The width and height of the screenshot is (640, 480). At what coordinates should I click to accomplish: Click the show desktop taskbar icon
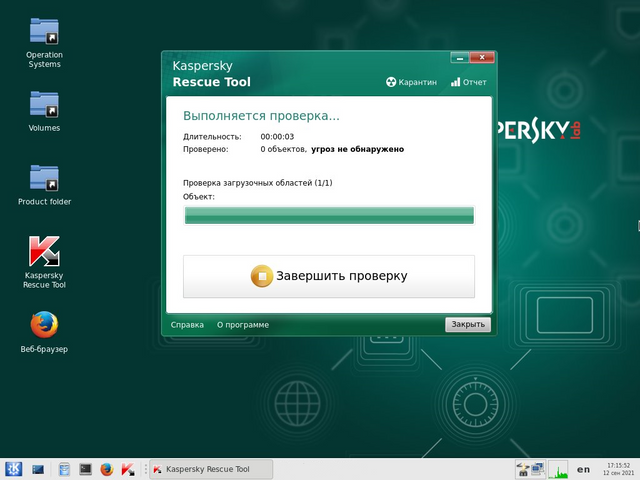(x=38, y=469)
